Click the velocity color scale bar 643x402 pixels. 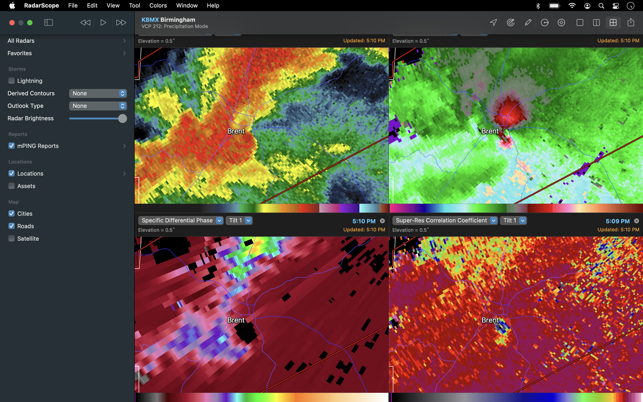coord(516,208)
